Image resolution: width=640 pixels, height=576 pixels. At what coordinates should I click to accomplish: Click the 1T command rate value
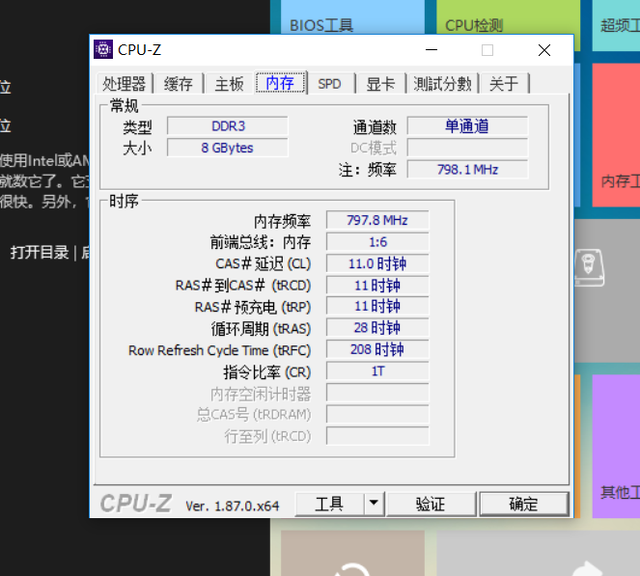pos(378,371)
